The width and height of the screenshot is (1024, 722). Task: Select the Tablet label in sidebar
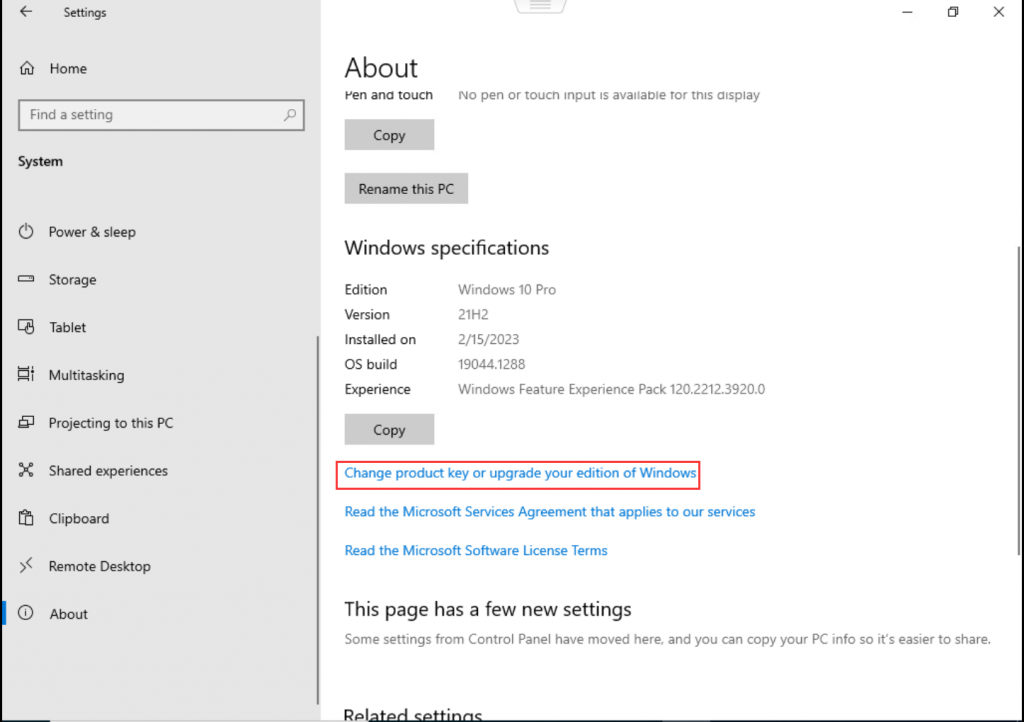click(67, 327)
